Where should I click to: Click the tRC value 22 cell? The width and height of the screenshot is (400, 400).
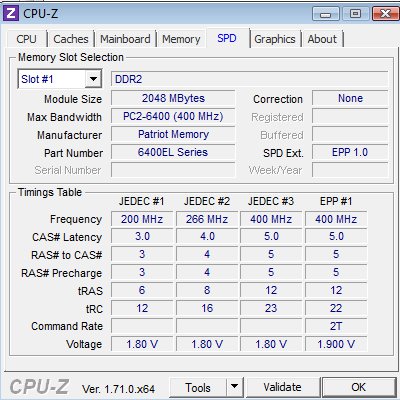tap(336, 308)
